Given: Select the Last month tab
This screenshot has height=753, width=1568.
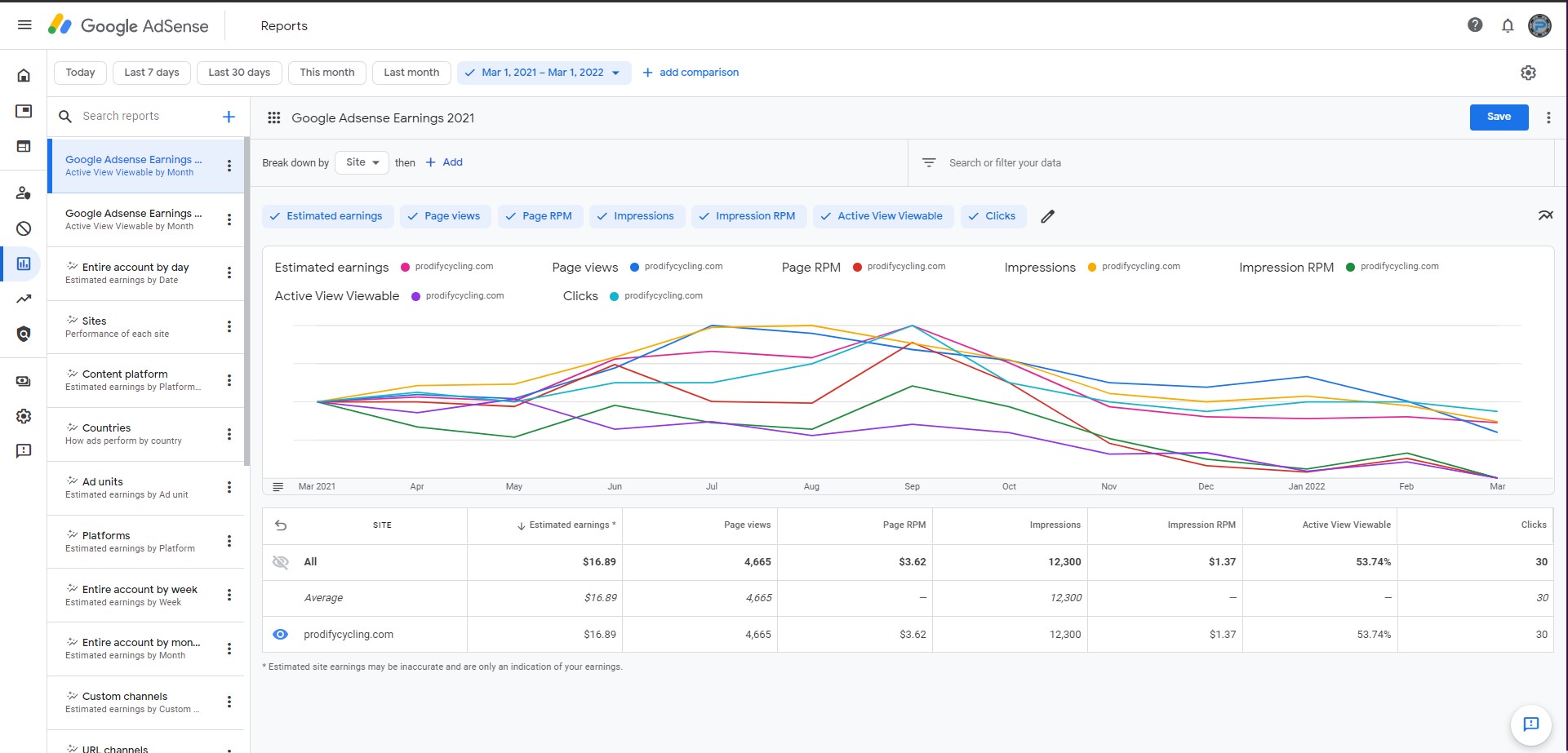Looking at the screenshot, I should (411, 73).
